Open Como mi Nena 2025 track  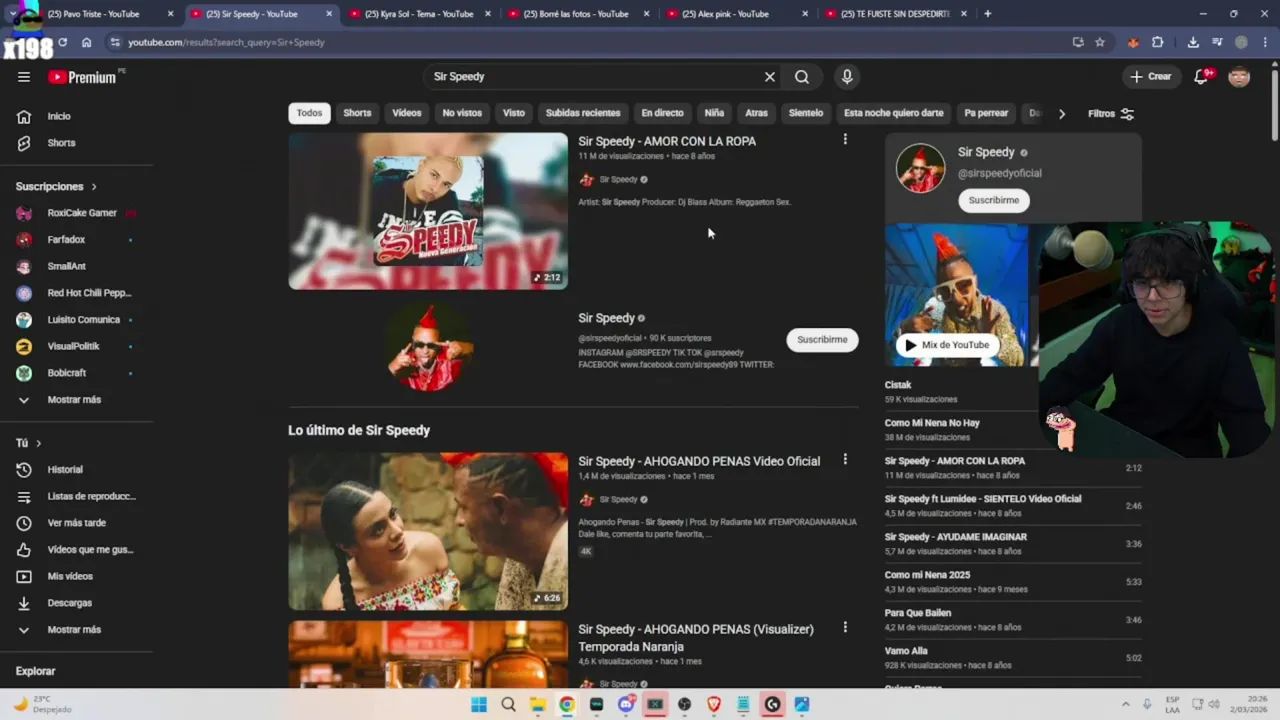coord(927,575)
